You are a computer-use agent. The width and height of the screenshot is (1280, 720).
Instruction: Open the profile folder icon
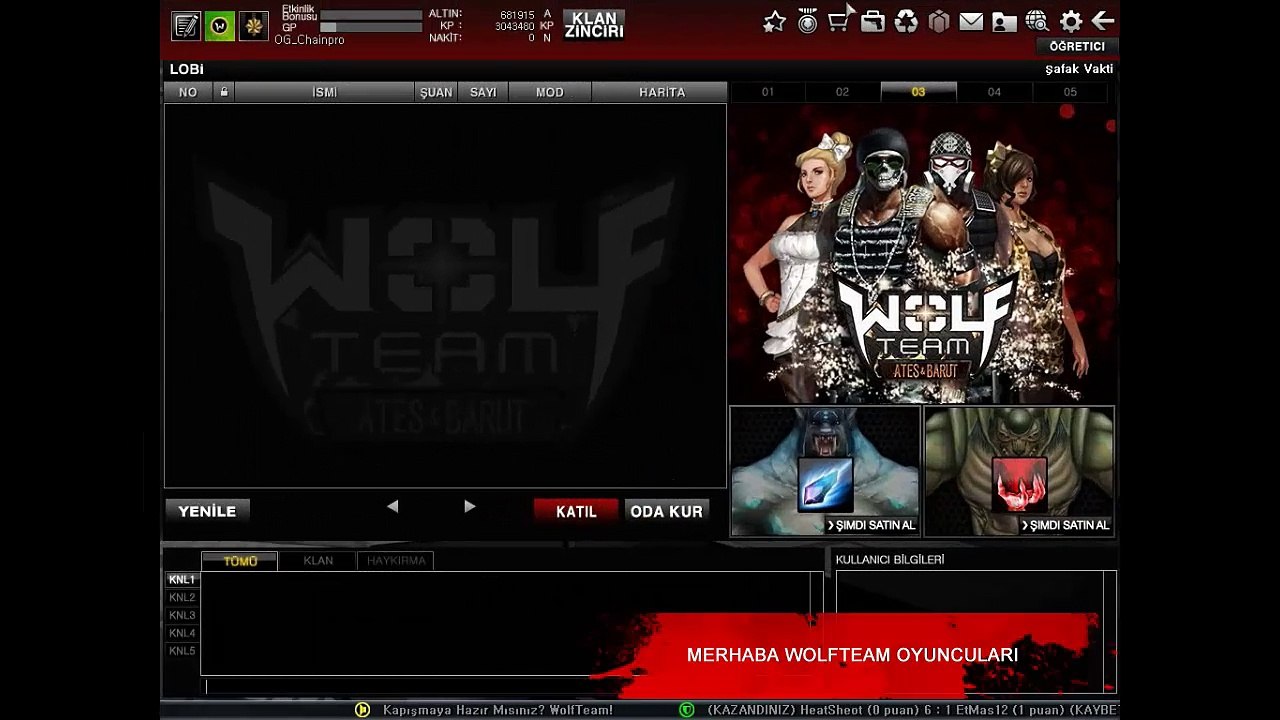1004,22
